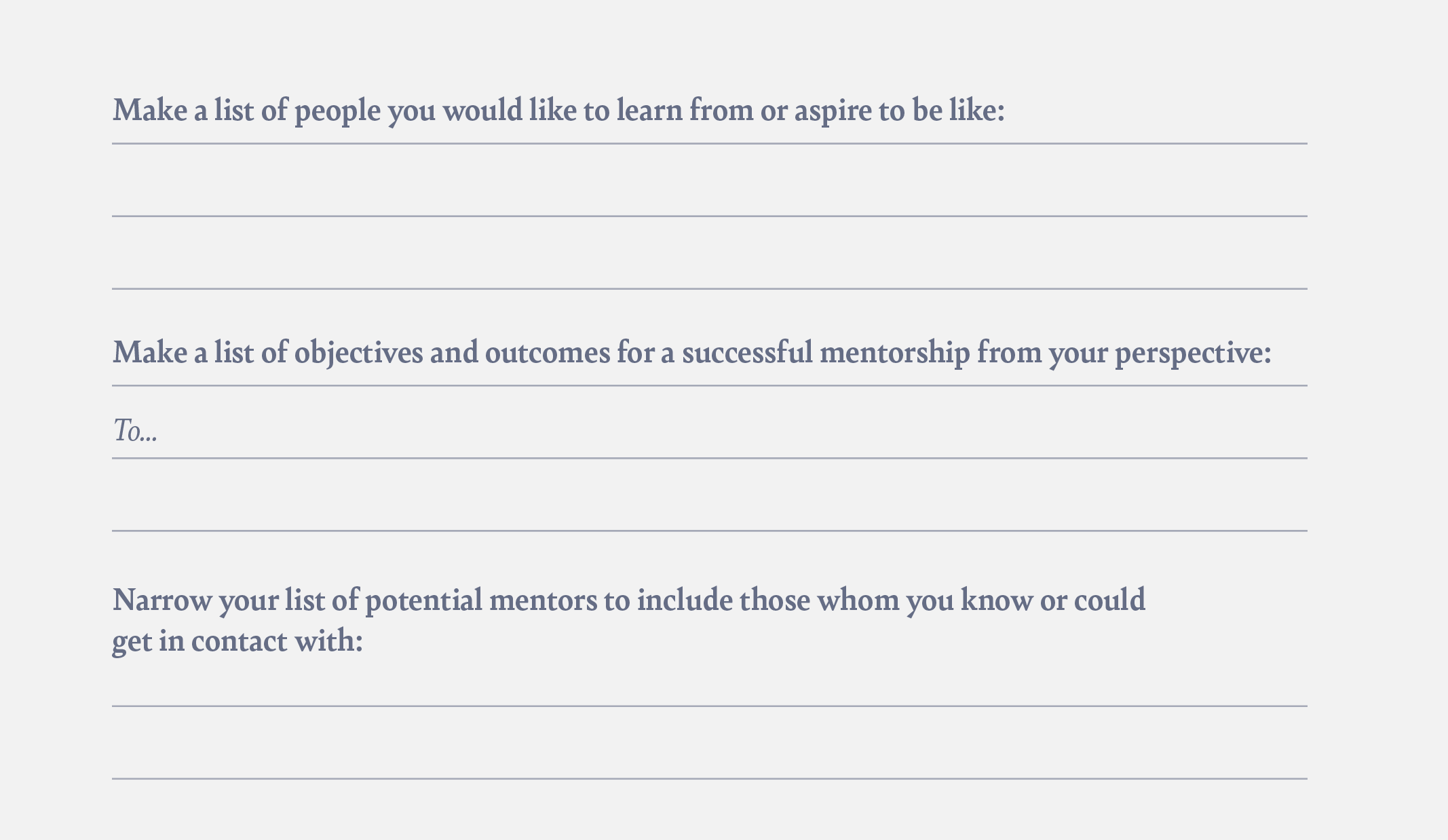
Task: Click the word 'Narrow' in the third heading
Action: pyautogui.click(x=161, y=600)
